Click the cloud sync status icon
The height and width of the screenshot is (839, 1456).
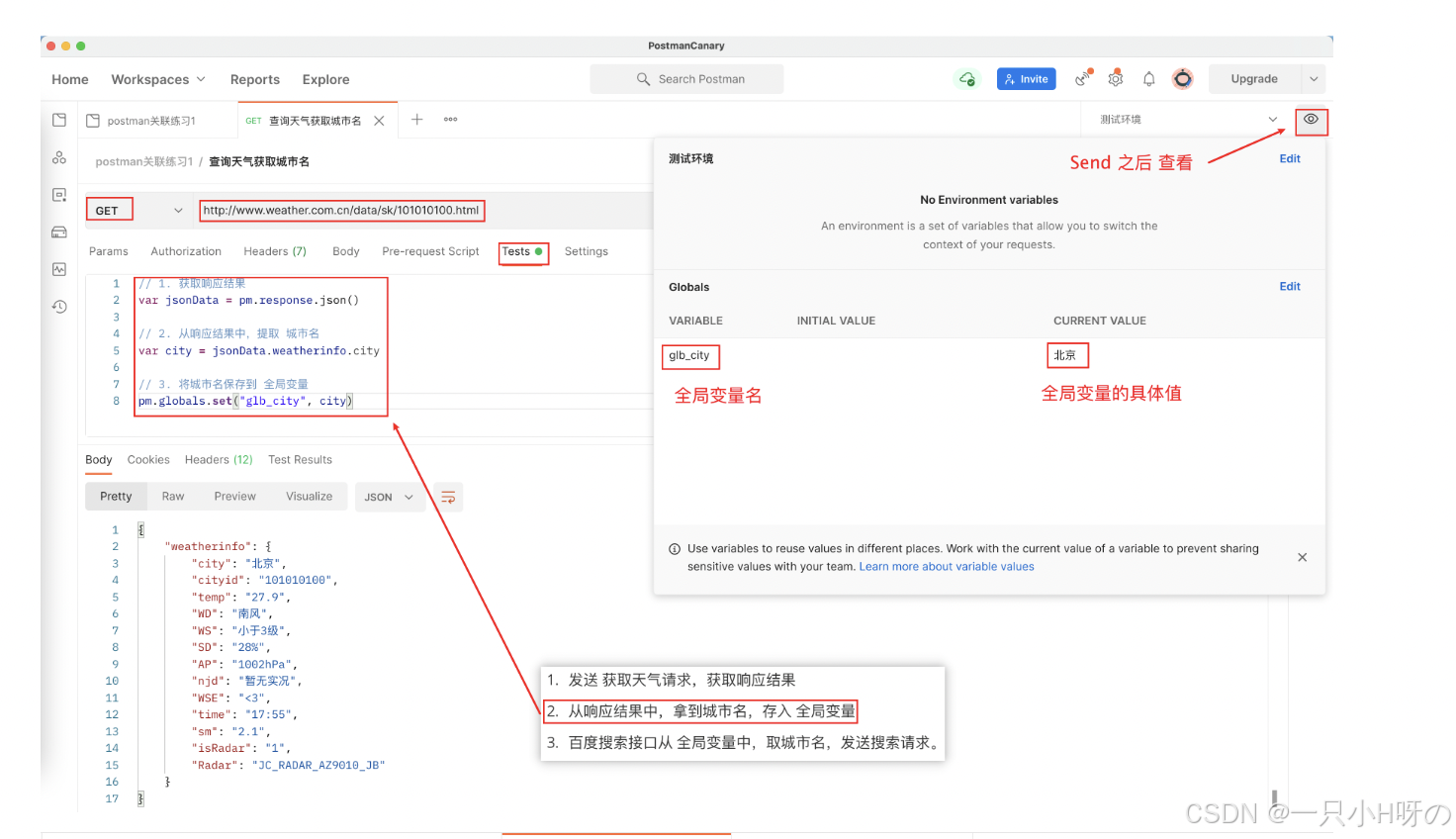[x=967, y=79]
